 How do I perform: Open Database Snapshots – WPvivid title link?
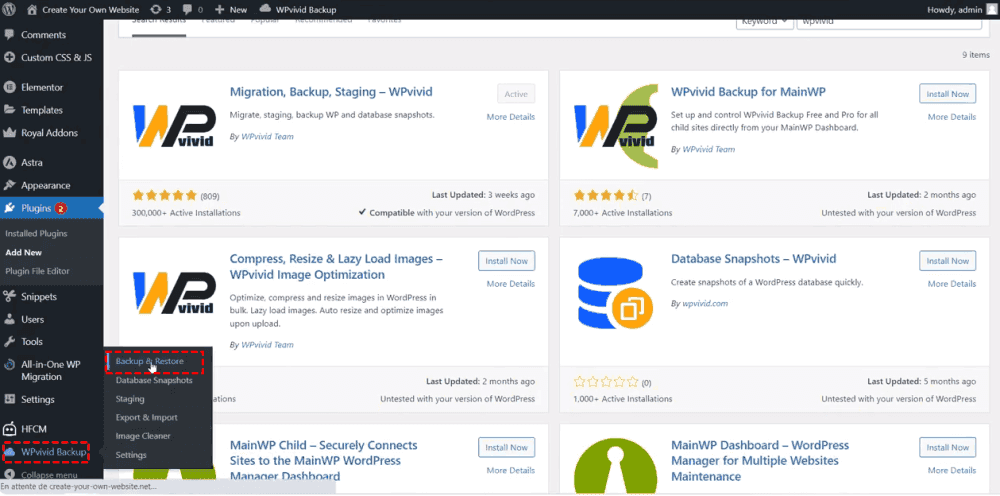coord(754,259)
